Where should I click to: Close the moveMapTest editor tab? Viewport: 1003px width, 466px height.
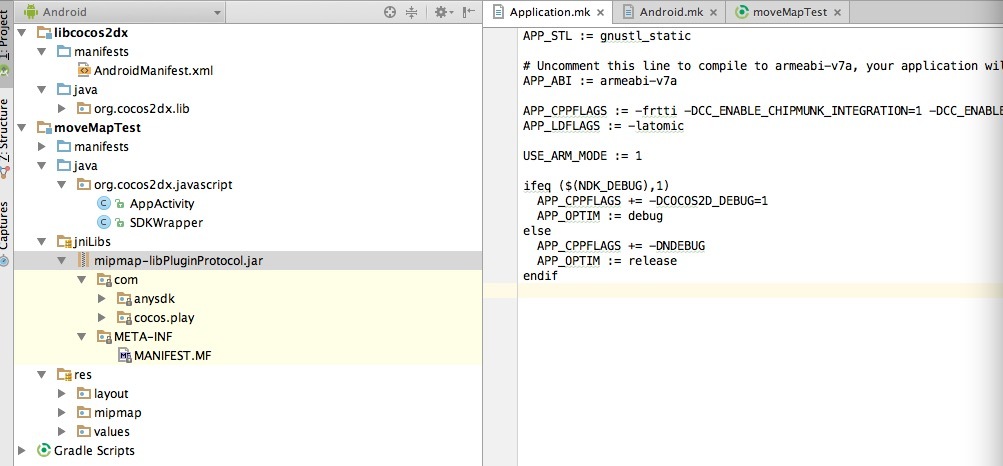coord(837,12)
